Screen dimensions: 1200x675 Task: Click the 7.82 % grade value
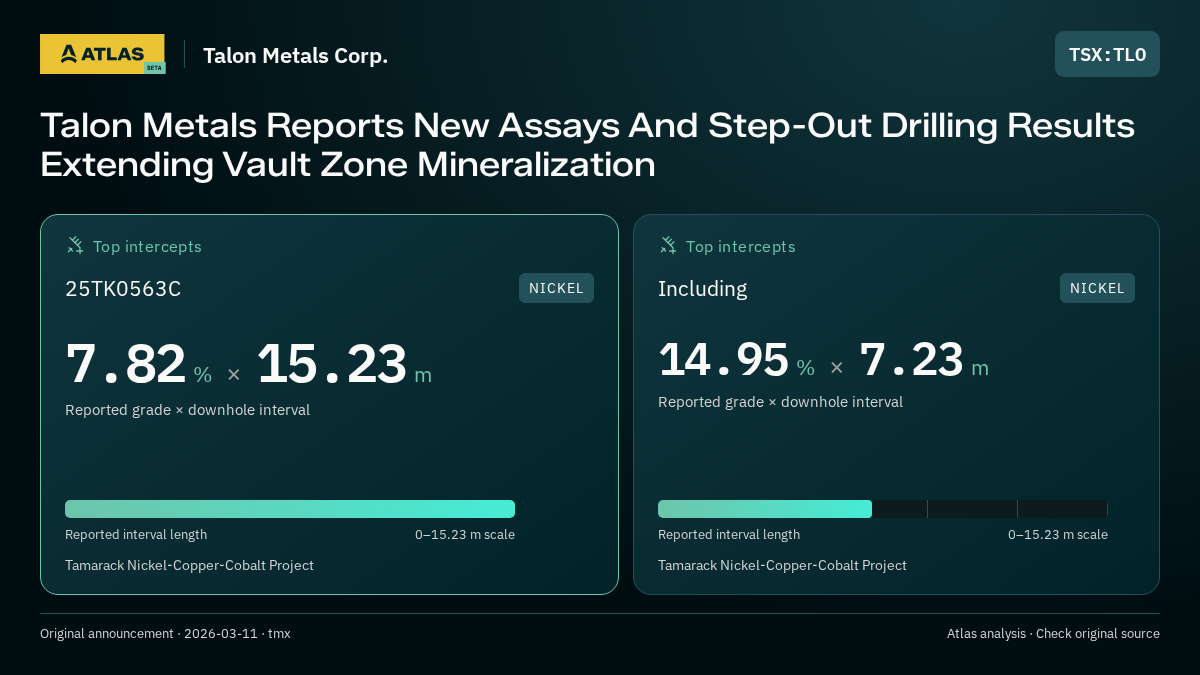139,364
